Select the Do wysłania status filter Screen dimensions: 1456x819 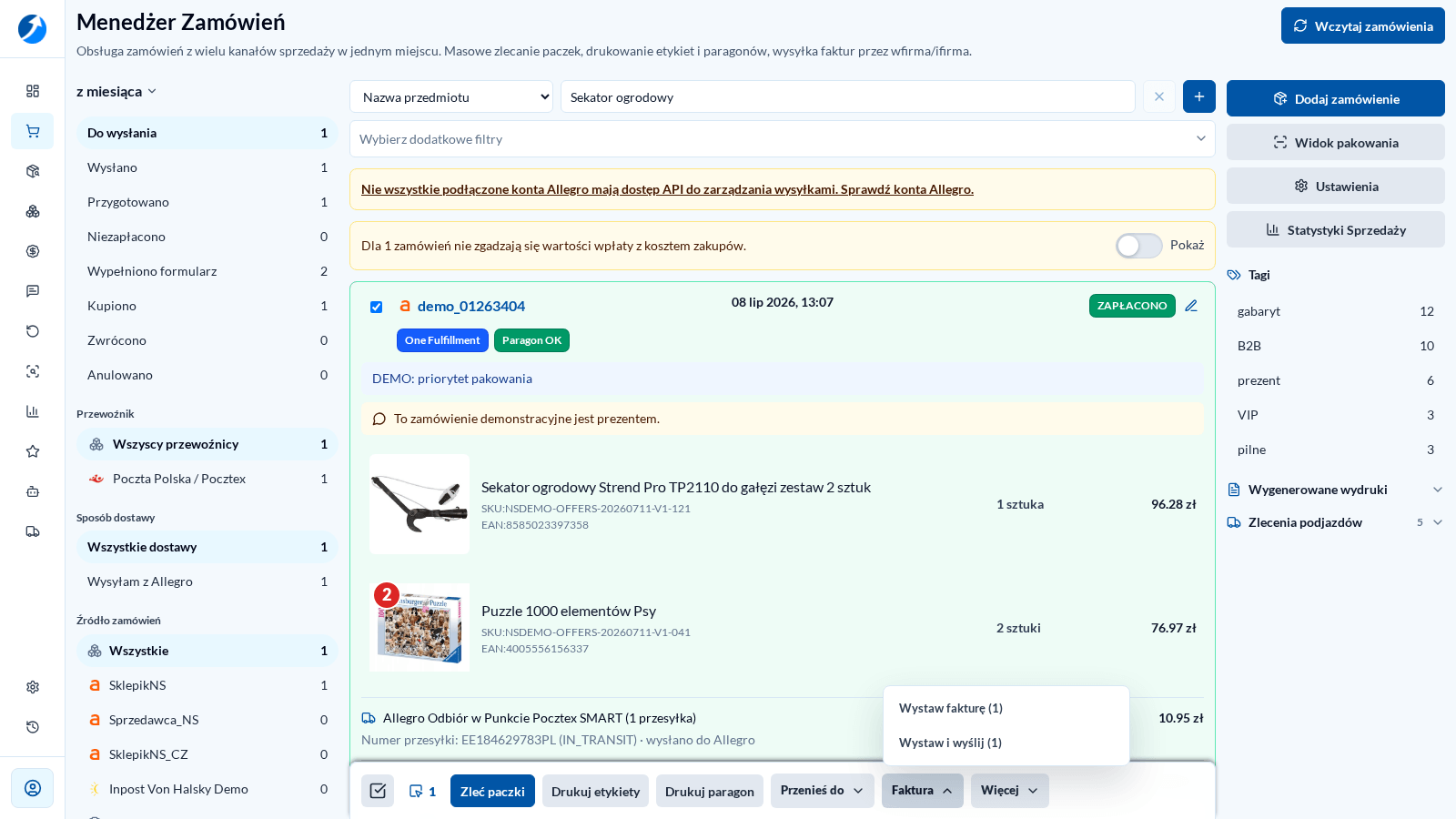click(207, 133)
